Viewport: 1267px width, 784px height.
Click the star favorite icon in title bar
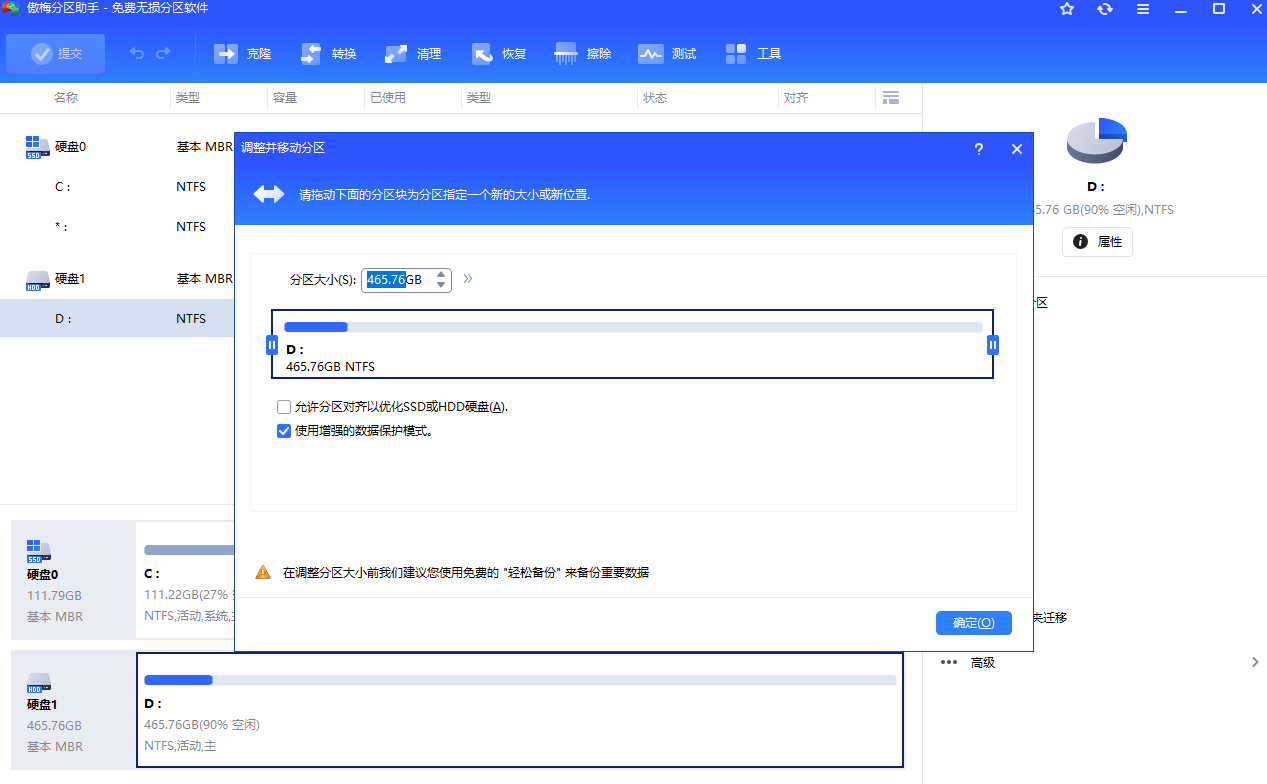pos(1066,9)
